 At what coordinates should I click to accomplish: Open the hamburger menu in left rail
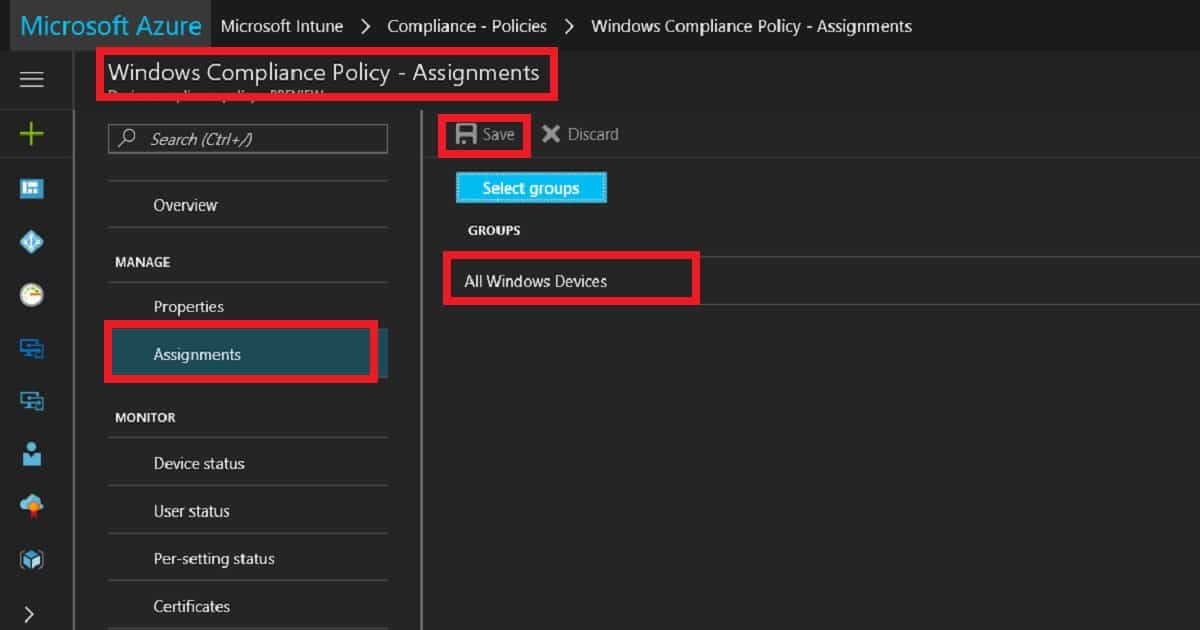click(x=32, y=80)
